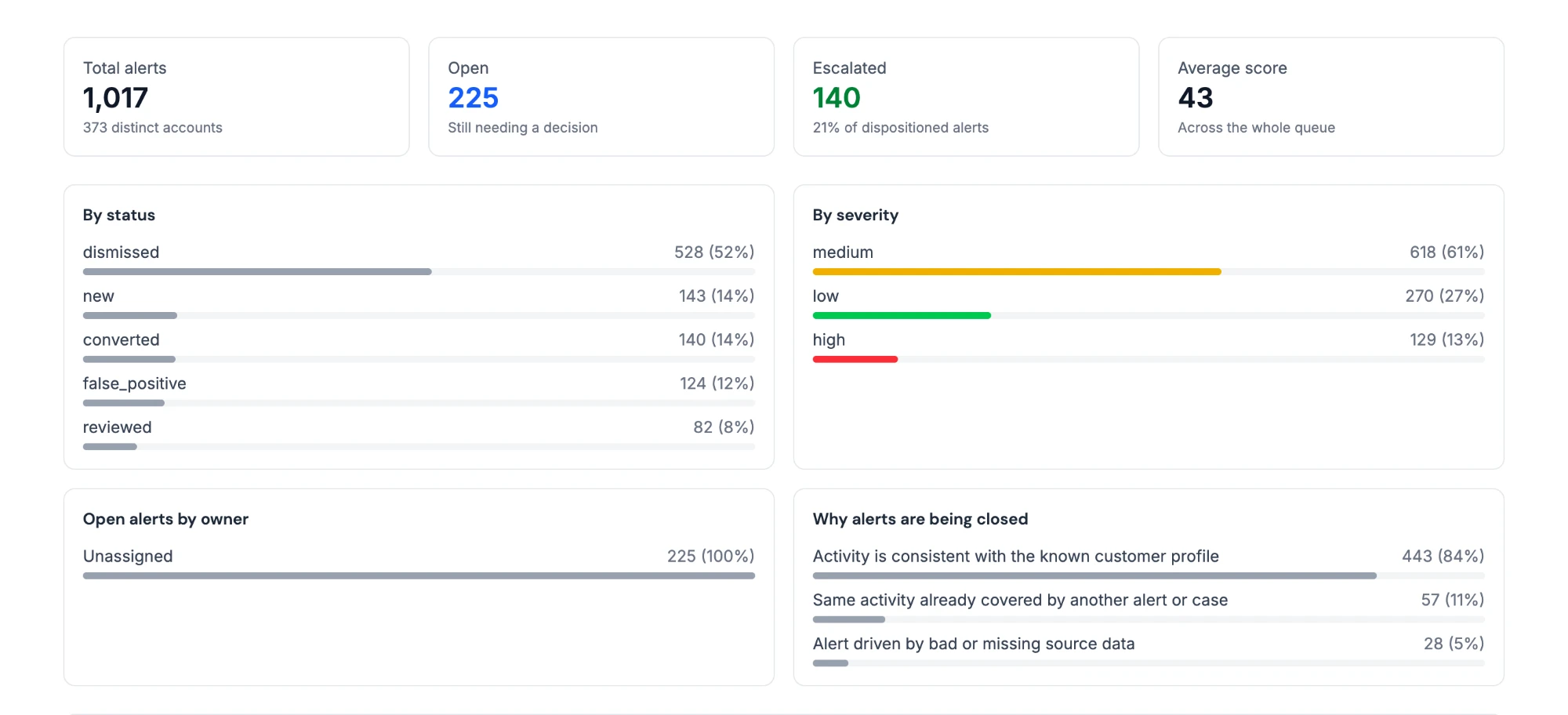
Task: Click the green low severity bar
Action: pos(902,315)
